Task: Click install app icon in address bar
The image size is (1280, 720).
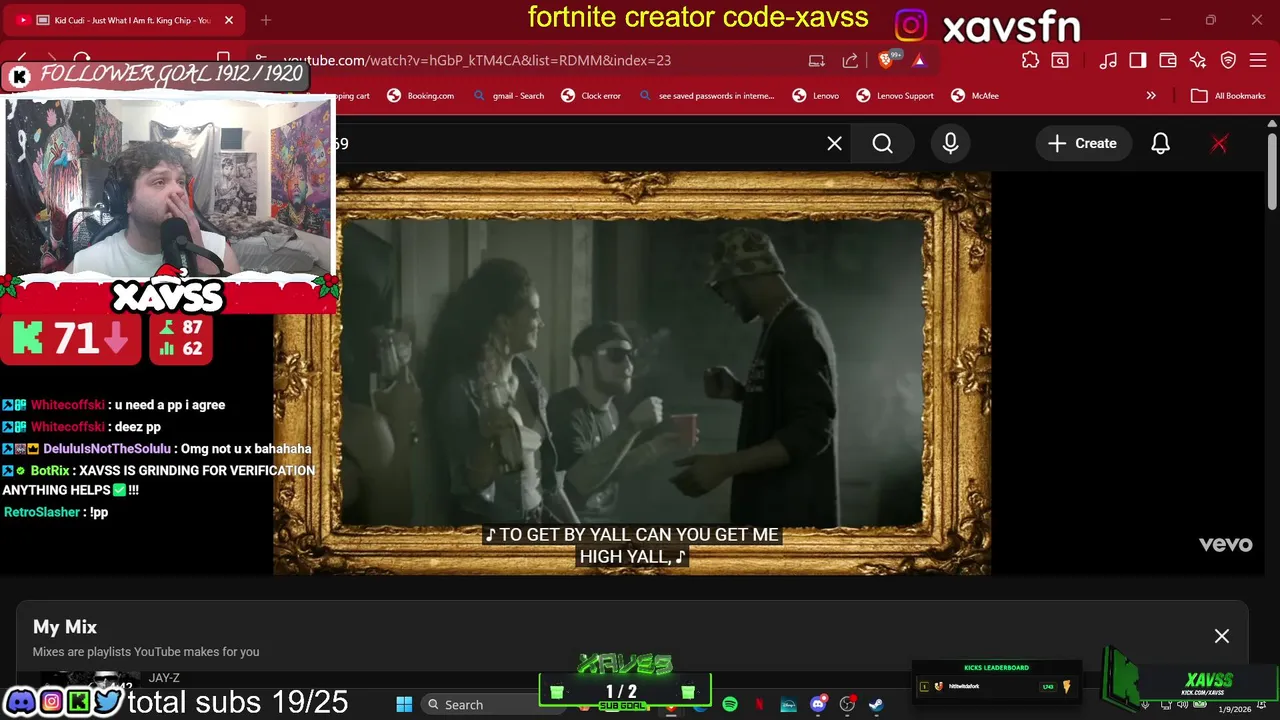Action: pyautogui.click(x=817, y=60)
